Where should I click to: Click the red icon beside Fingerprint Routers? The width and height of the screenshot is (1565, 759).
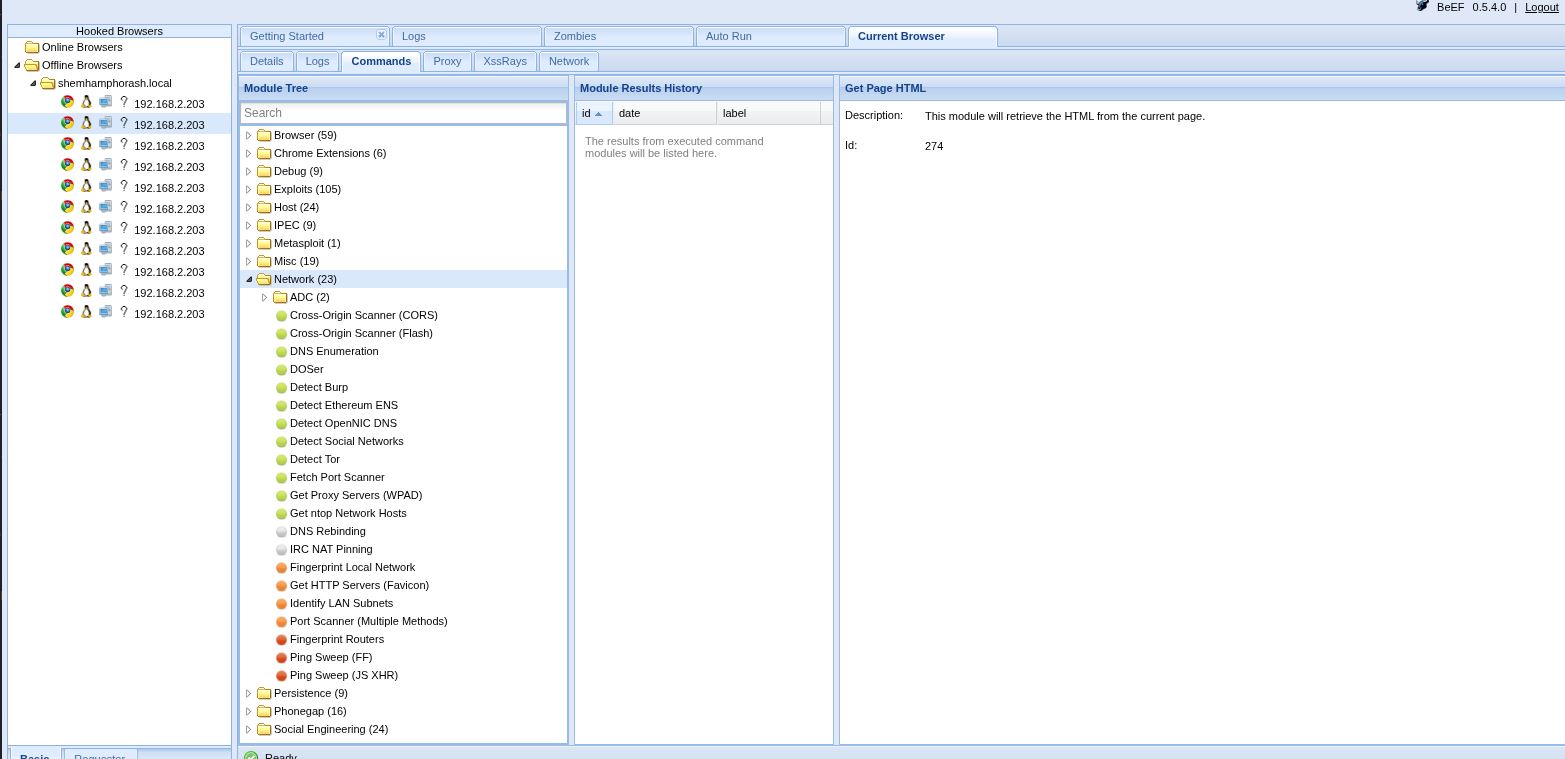[x=281, y=640]
